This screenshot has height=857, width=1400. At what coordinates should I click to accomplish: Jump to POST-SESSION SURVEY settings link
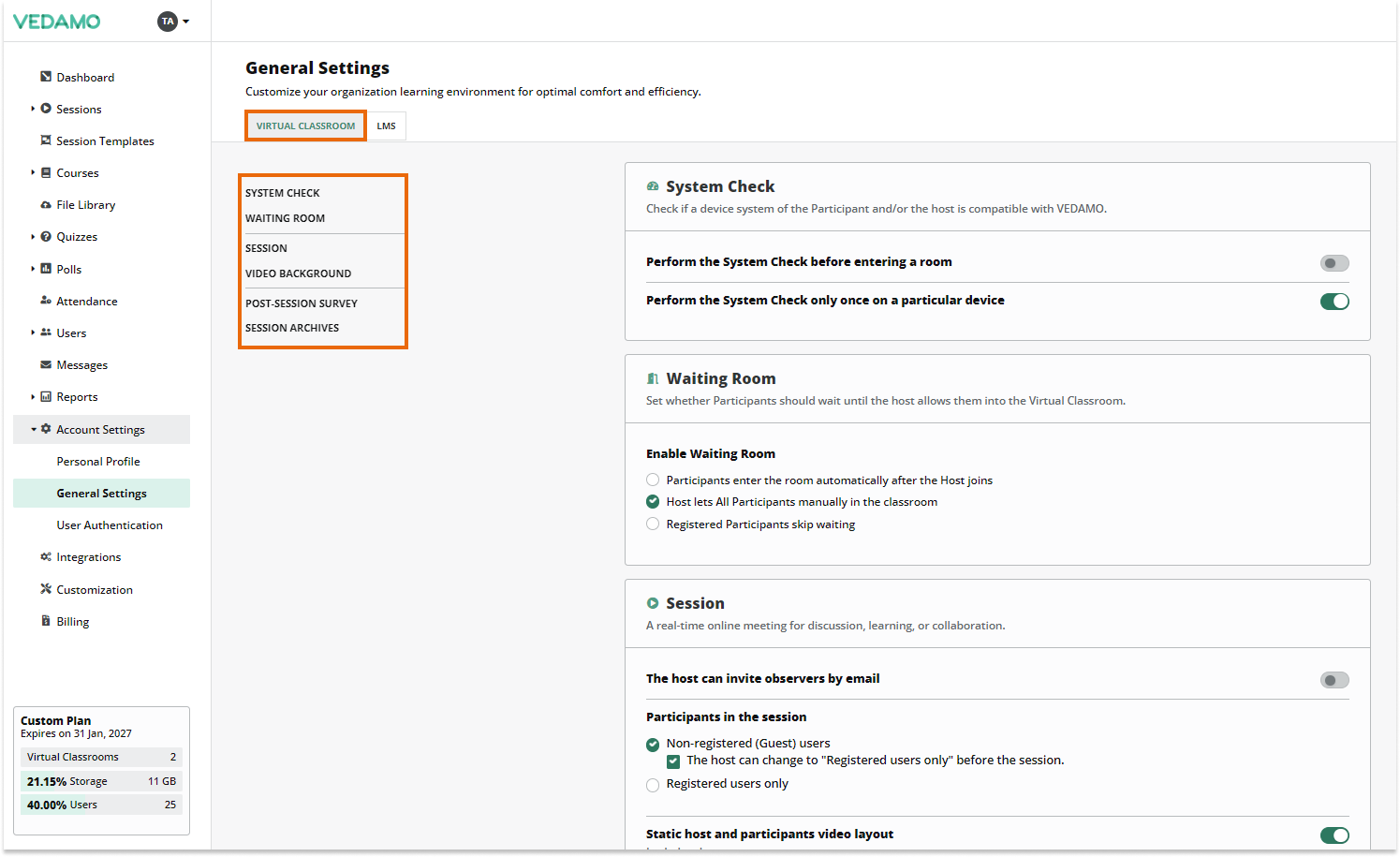(302, 303)
